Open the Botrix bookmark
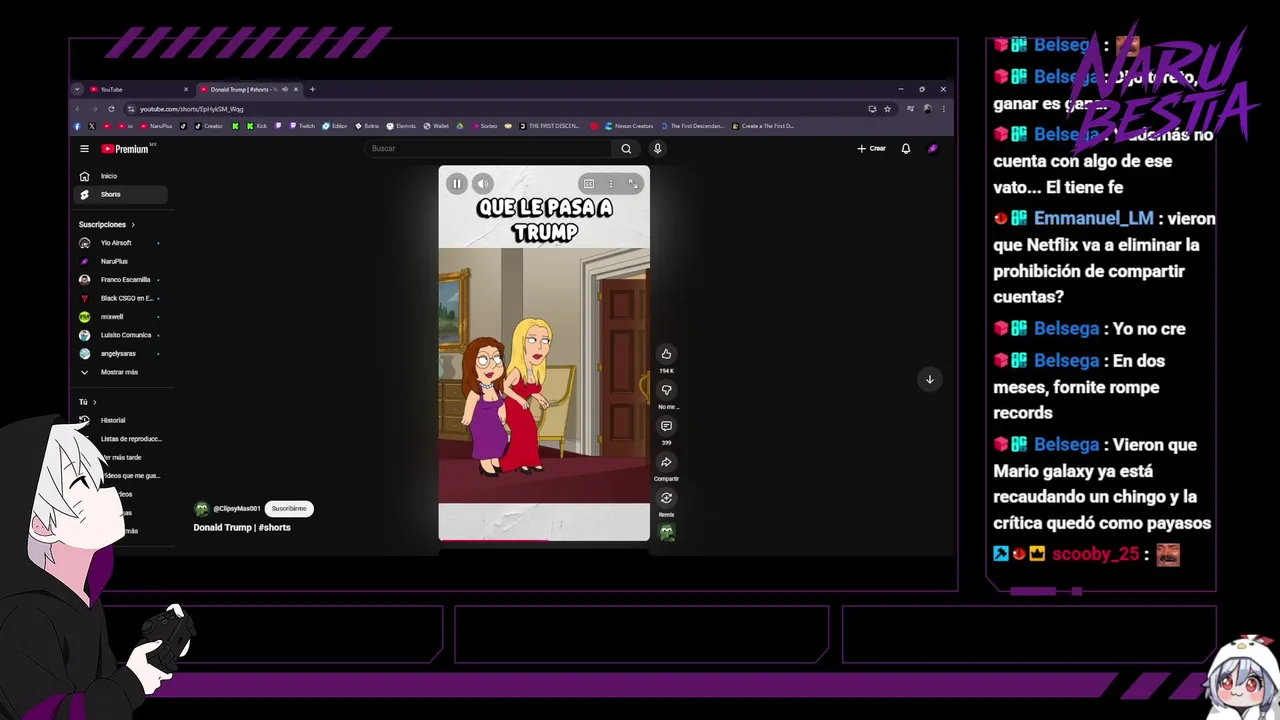1280x720 pixels. pyautogui.click(x=367, y=126)
